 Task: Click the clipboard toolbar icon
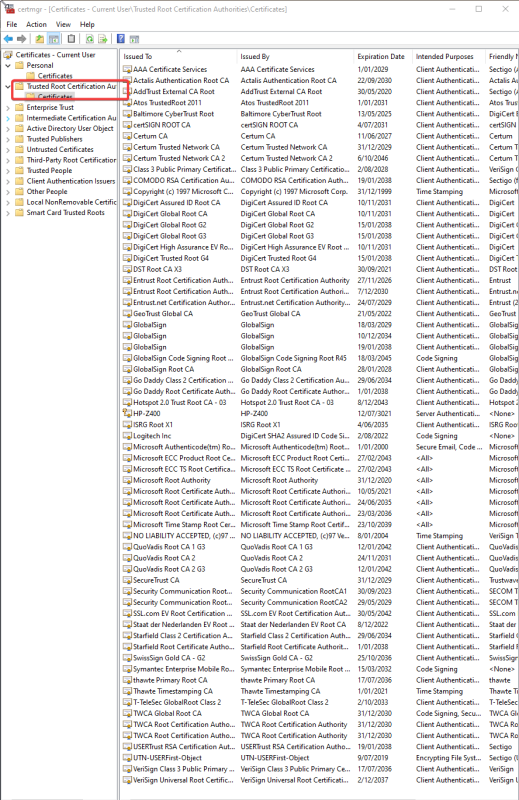(x=71, y=39)
